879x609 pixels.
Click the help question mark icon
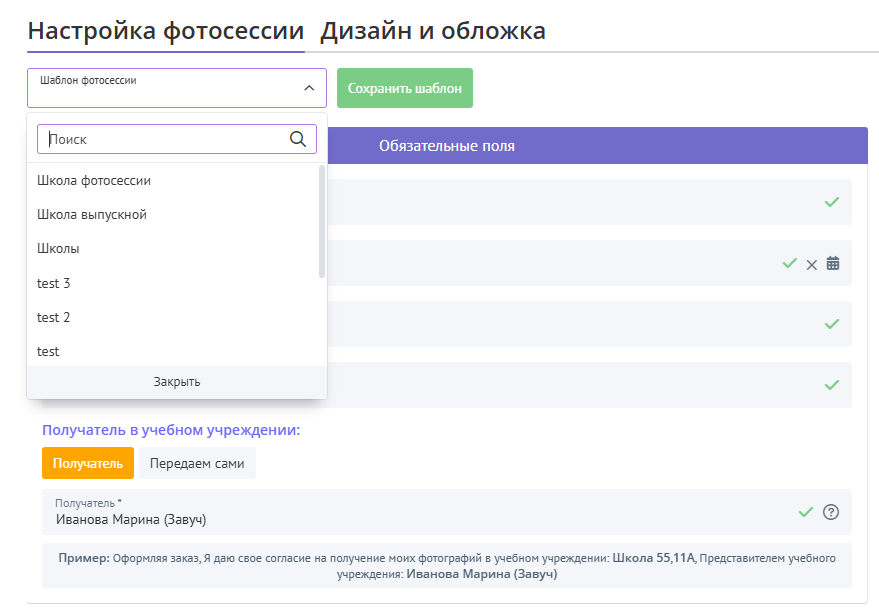(830, 512)
